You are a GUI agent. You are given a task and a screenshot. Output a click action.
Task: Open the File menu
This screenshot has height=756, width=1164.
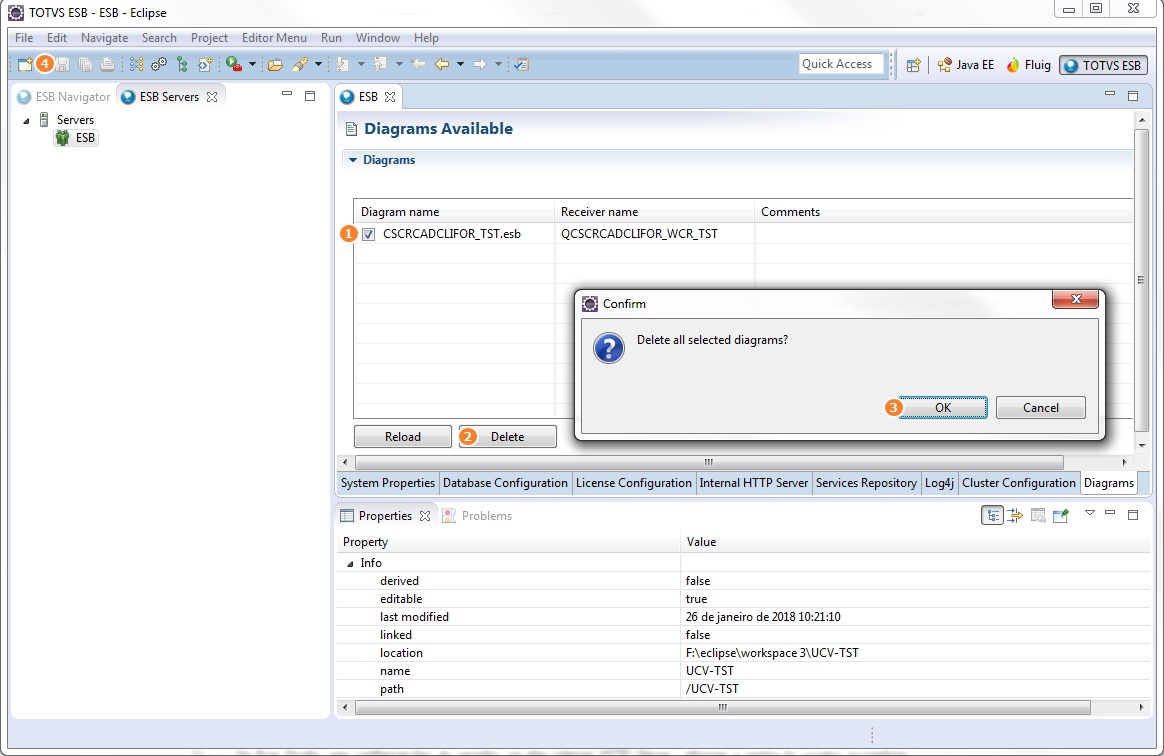point(24,38)
